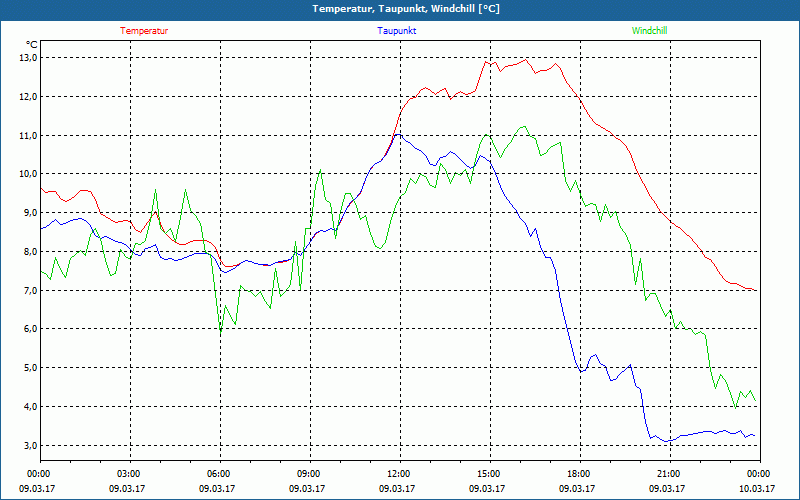Screen dimensions: 800x500
Task: Click the 03:00 time axis label
Action: (131, 474)
